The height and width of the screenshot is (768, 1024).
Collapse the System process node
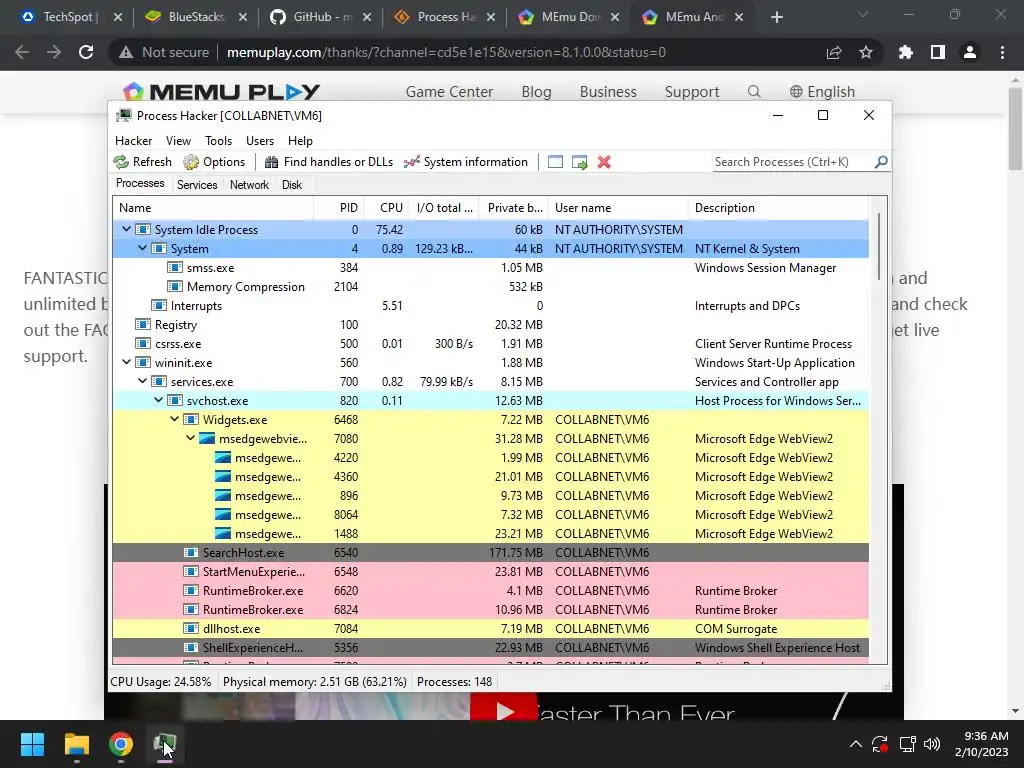pos(142,248)
